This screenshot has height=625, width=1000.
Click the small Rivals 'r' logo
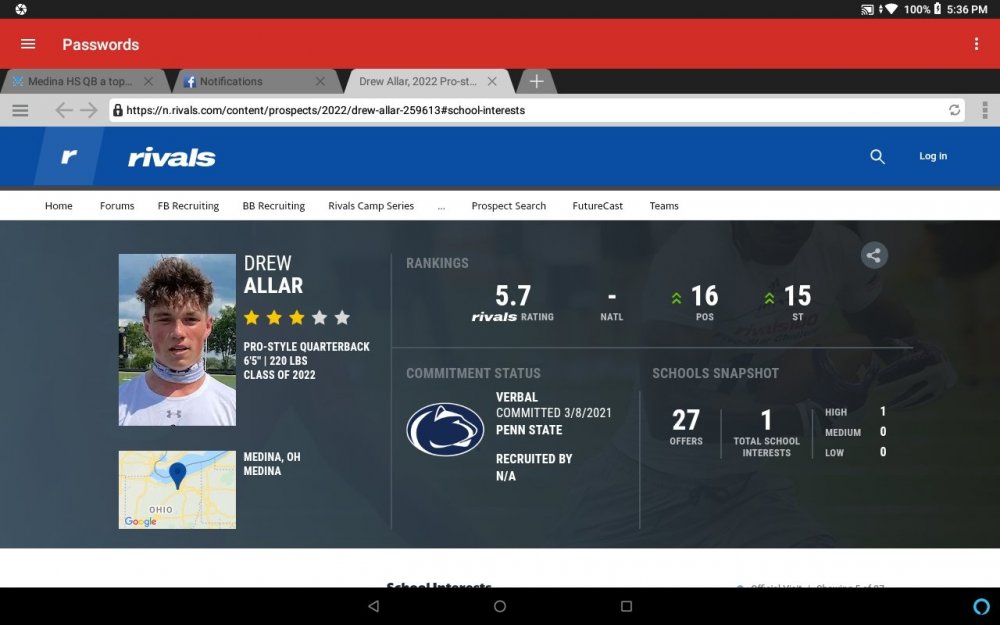coord(69,156)
